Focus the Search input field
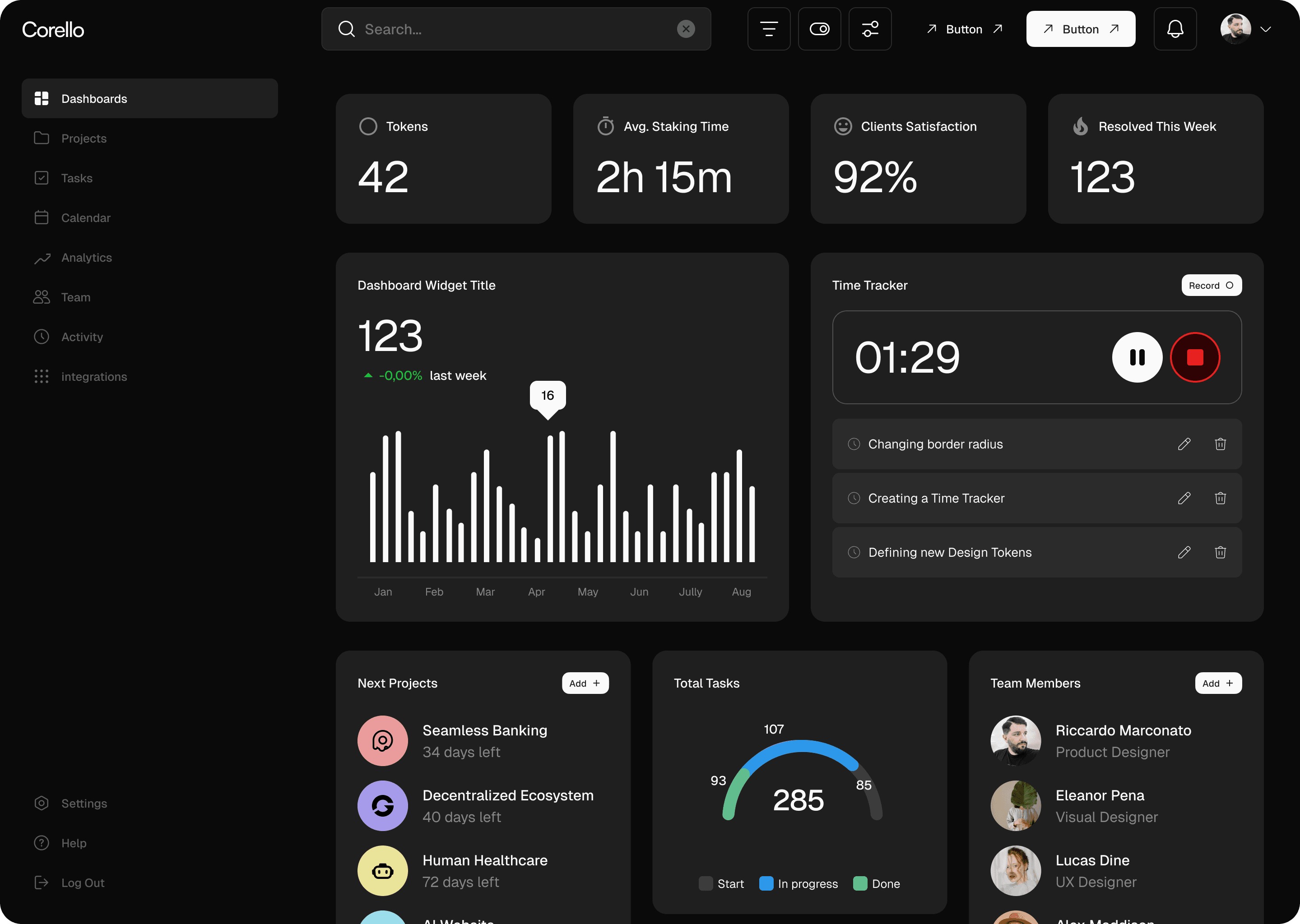Screen dimensions: 1300x924 515,29
